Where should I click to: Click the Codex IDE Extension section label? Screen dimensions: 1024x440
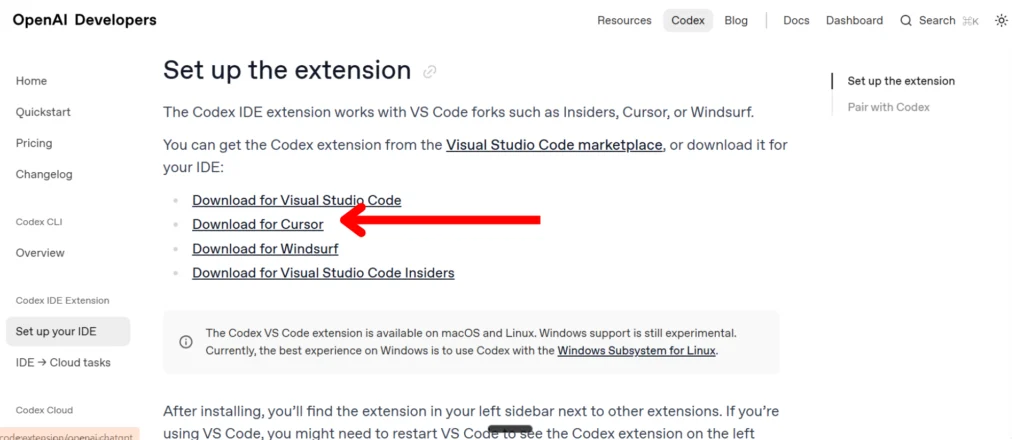(62, 300)
